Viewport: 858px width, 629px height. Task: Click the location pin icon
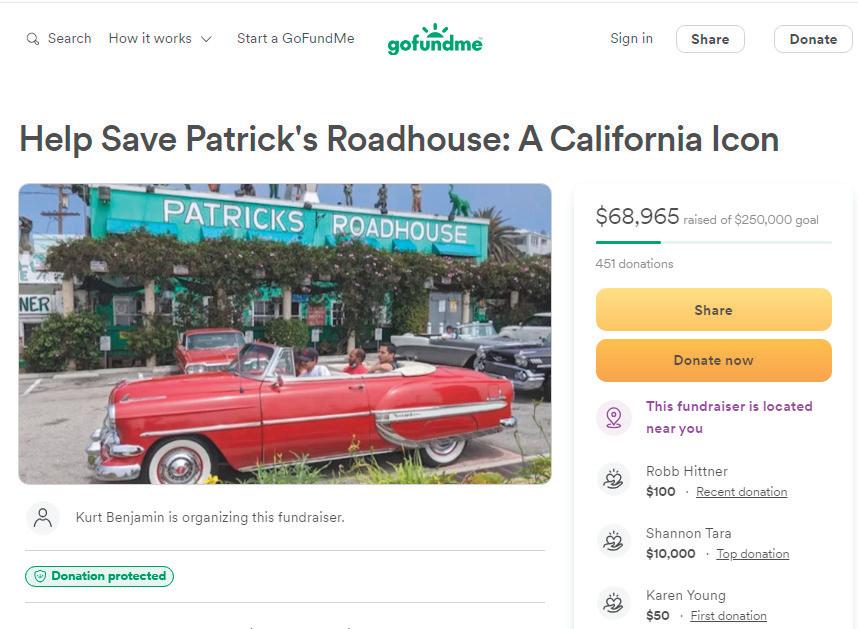click(613, 418)
